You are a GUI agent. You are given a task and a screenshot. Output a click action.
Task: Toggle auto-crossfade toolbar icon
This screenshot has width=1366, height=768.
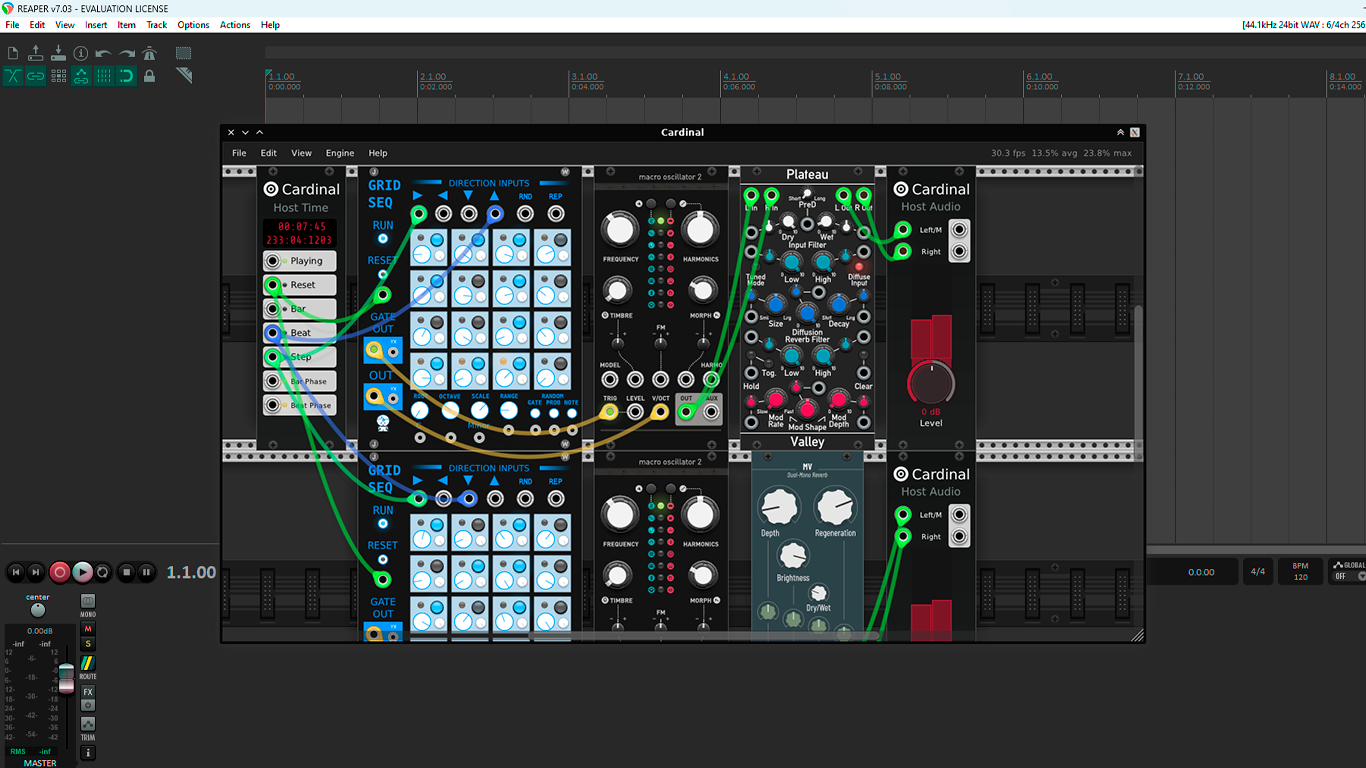(x=13, y=76)
